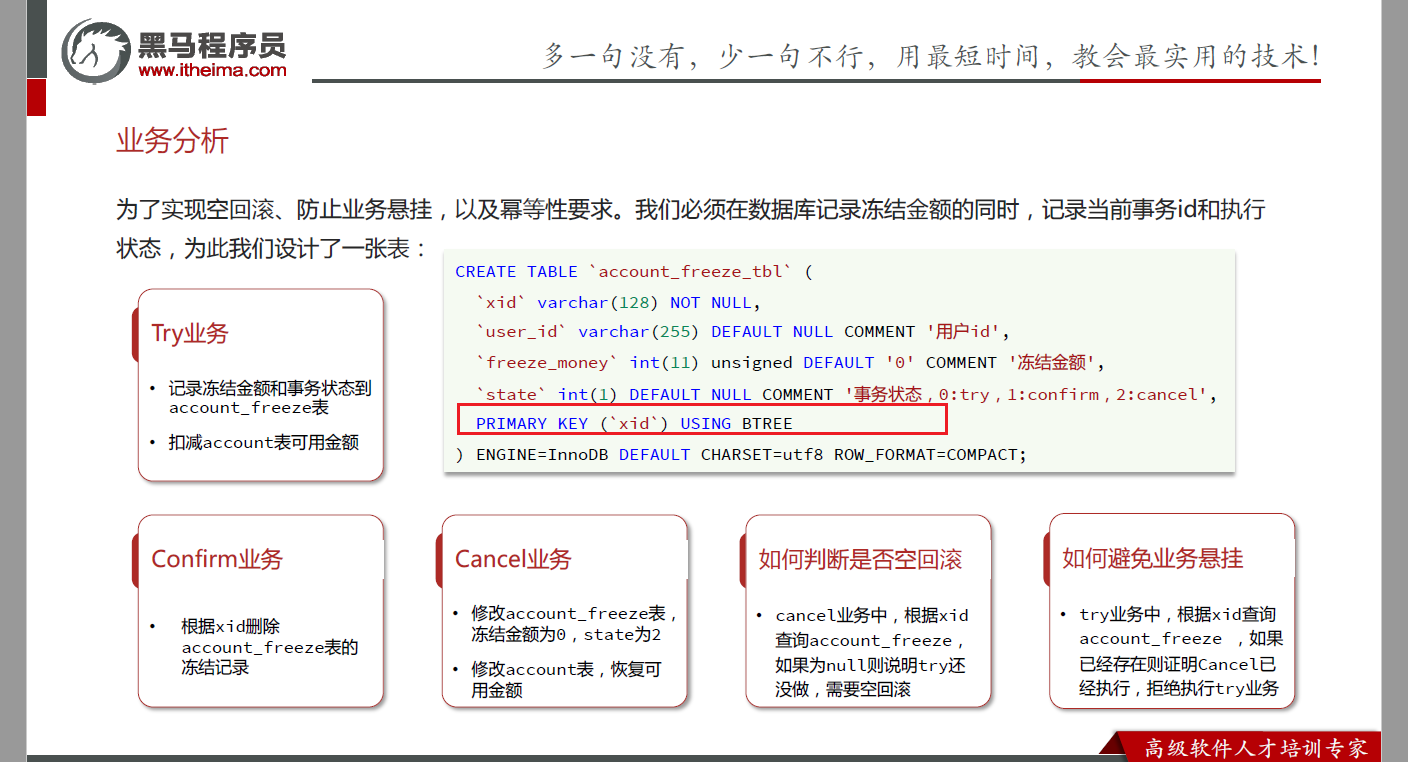Select the 业务分析 slide title

click(172, 141)
